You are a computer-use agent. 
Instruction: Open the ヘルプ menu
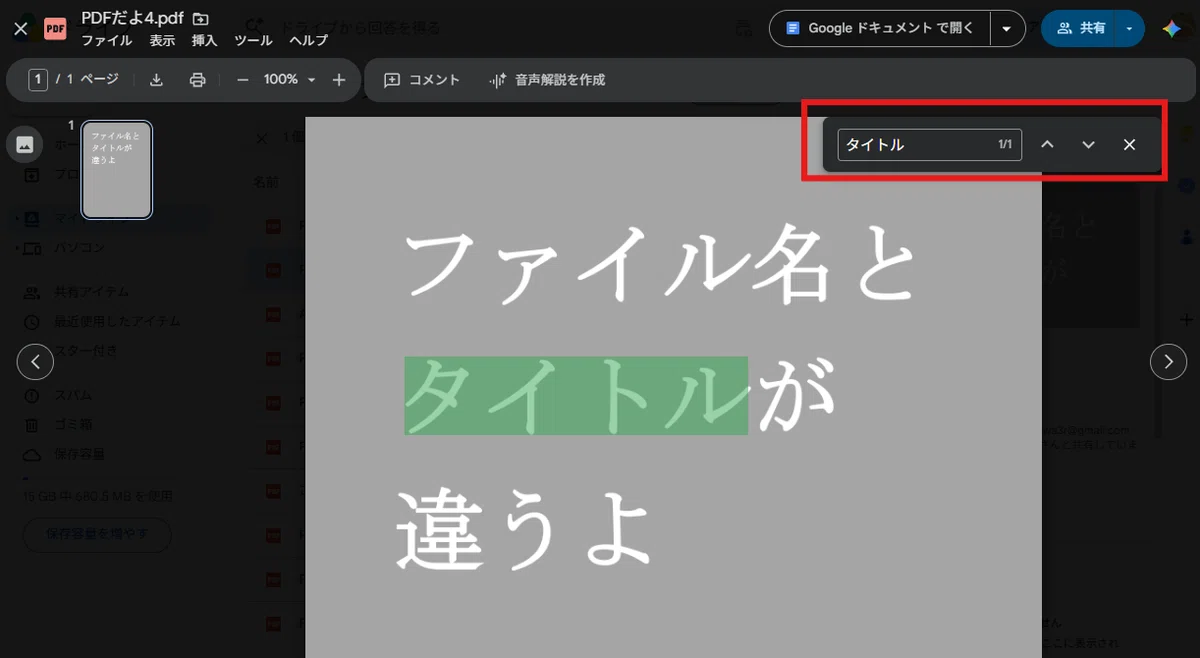click(x=308, y=41)
